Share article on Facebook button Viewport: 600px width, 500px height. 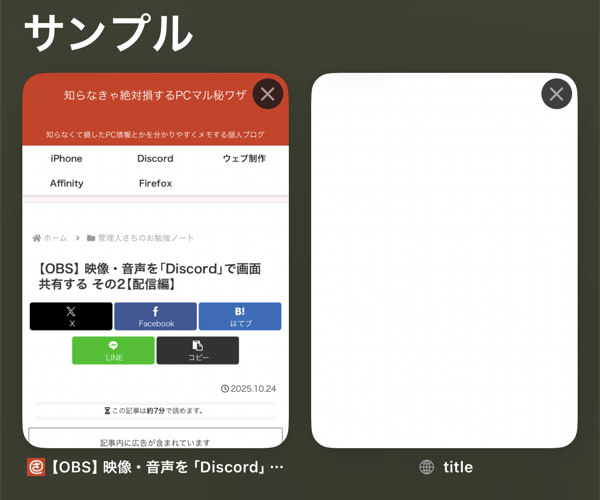coord(156,316)
